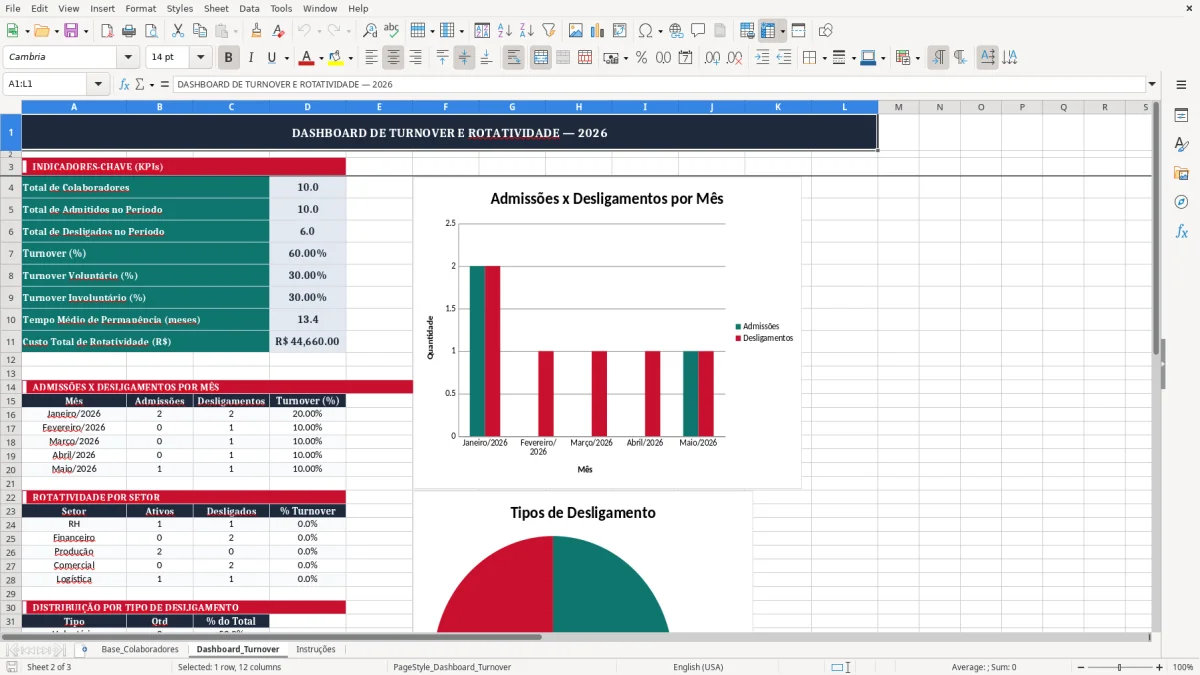Expand Background Color dropdown arrow
The width and height of the screenshot is (1200, 675).
pos(350,58)
